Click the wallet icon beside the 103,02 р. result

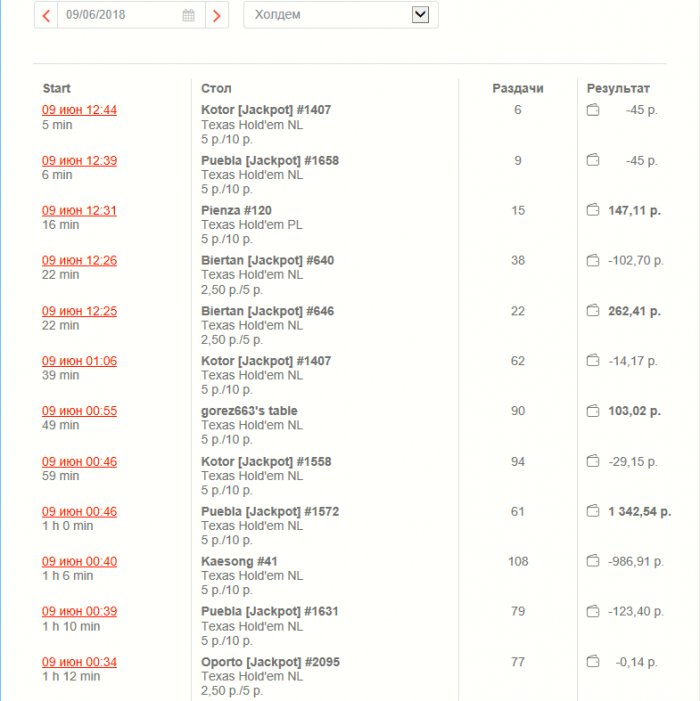coord(593,410)
